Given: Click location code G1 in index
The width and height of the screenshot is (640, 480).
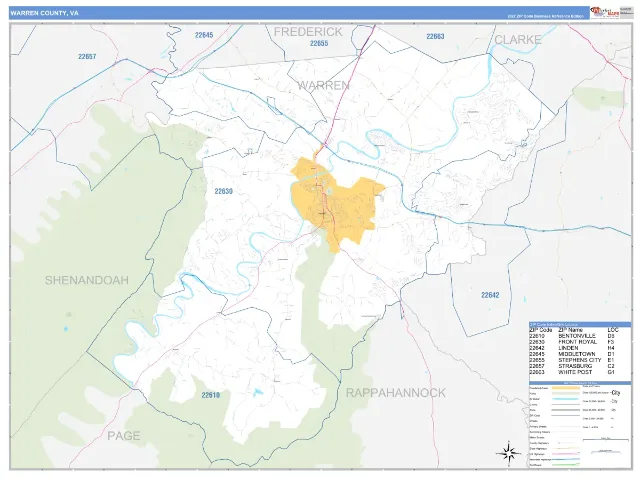Looking at the screenshot, I should (x=611, y=372).
